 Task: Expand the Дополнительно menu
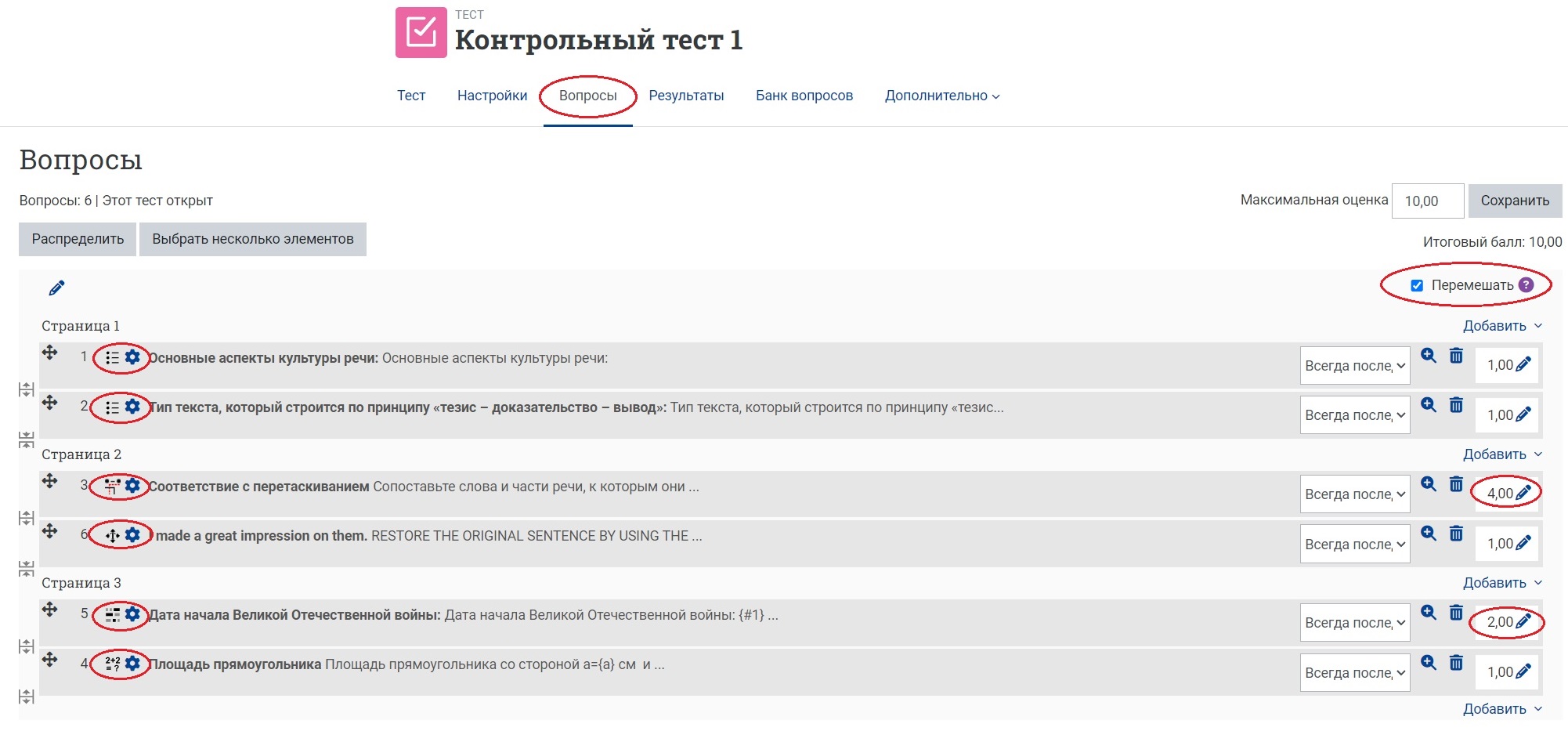point(942,96)
